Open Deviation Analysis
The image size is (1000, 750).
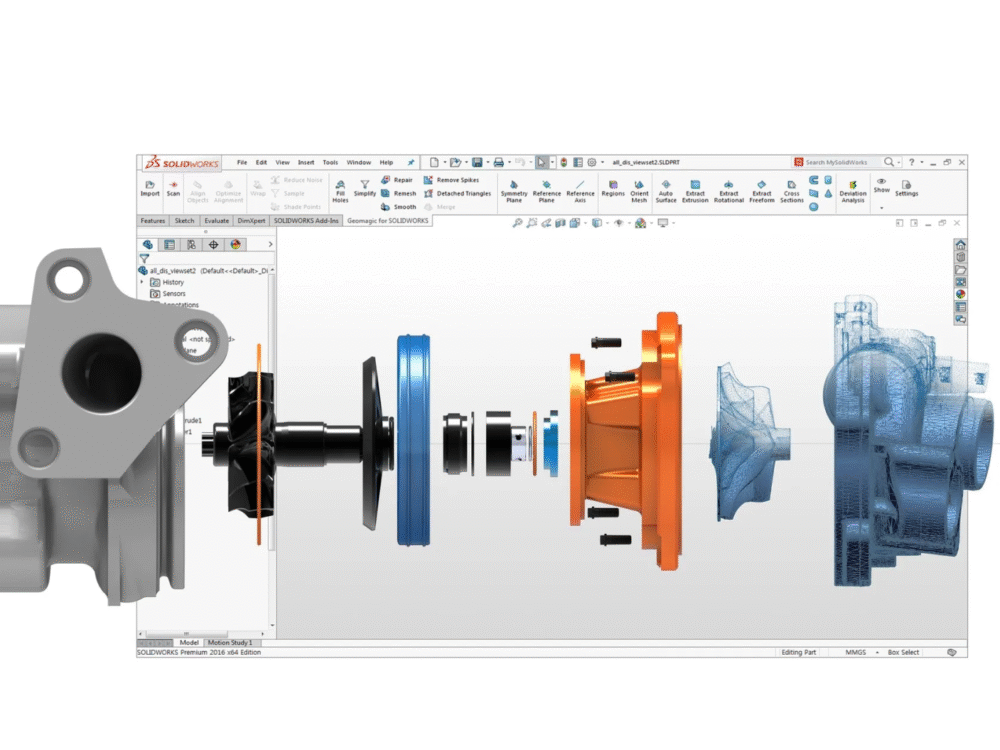coord(853,191)
